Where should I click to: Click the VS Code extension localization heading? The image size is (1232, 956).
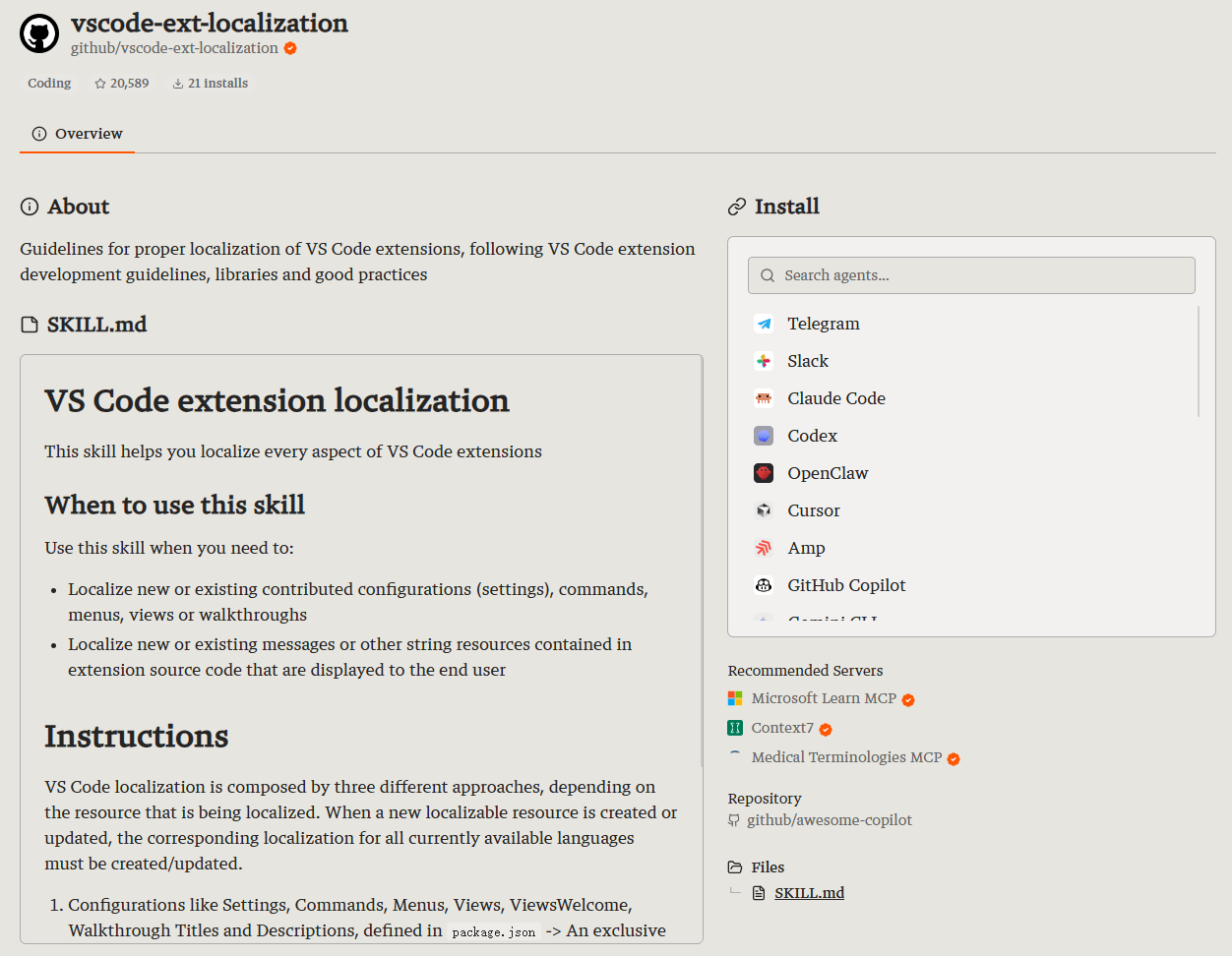pyautogui.click(x=277, y=400)
